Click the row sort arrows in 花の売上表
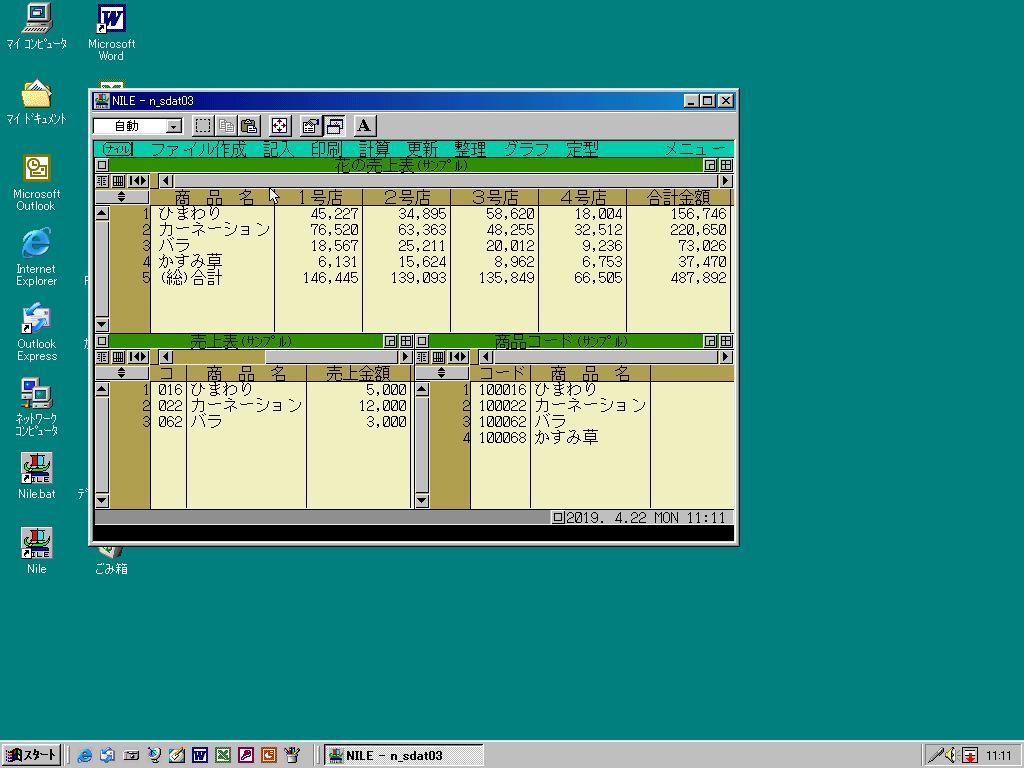Viewport: 1024px width, 768px height. click(x=121, y=197)
